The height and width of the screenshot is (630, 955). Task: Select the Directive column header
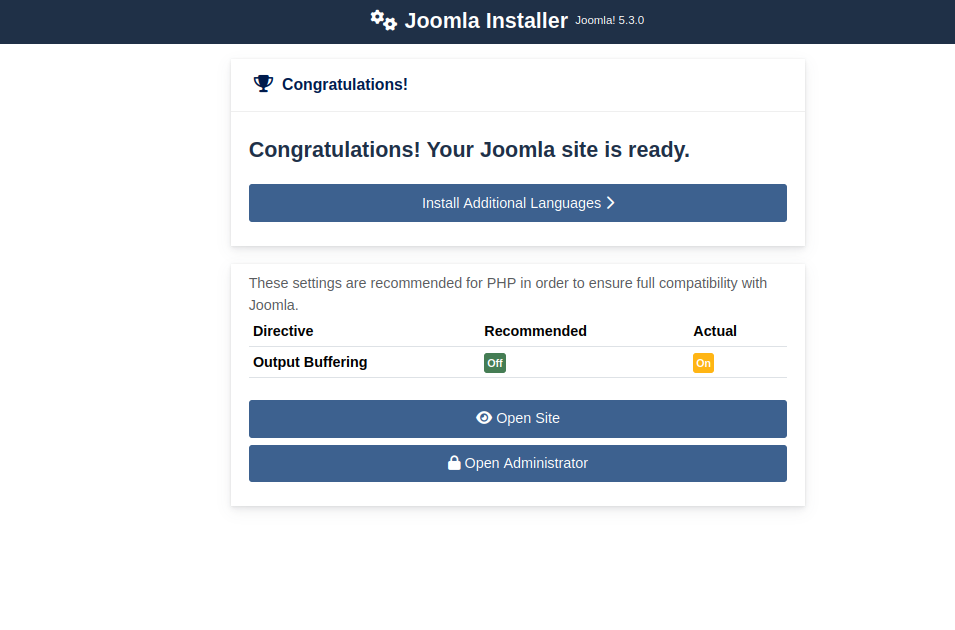(x=283, y=331)
